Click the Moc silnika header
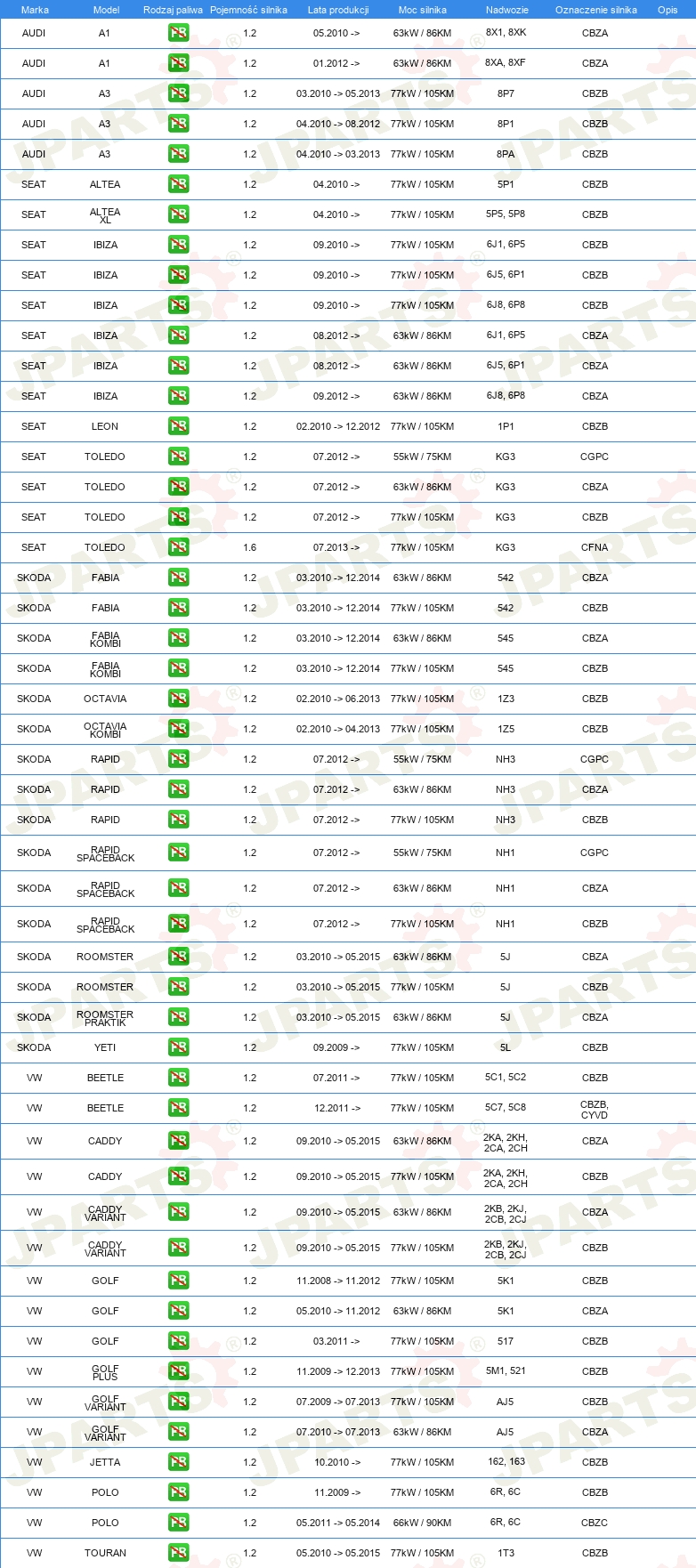Image resolution: width=696 pixels, height=1568 pixels. pos(423,10)
